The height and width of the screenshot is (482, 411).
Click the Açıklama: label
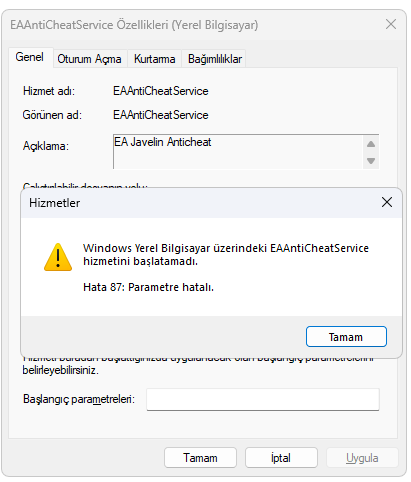coord(46,146)
